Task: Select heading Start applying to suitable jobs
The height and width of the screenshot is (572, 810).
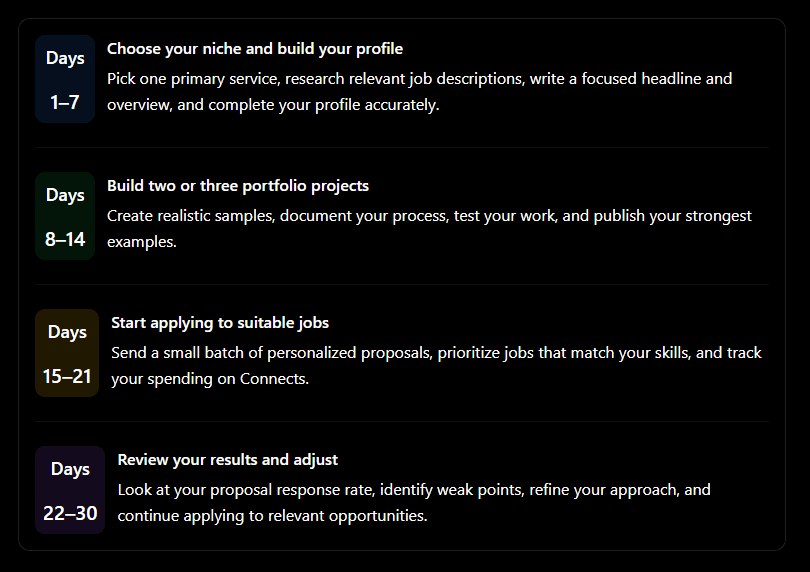Action: 220,322
